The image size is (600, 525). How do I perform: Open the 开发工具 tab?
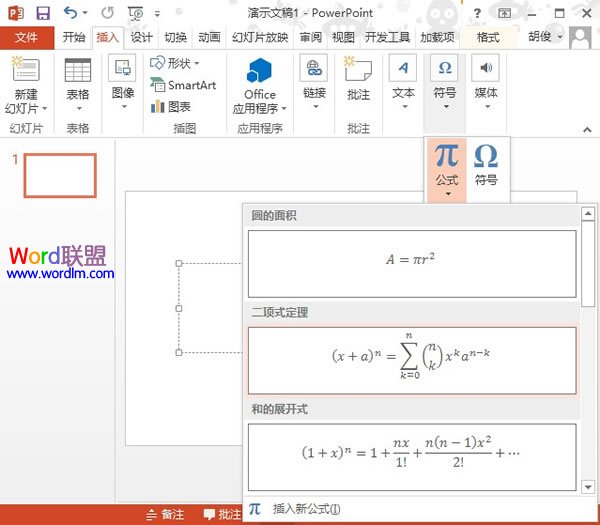click(387, 38)
